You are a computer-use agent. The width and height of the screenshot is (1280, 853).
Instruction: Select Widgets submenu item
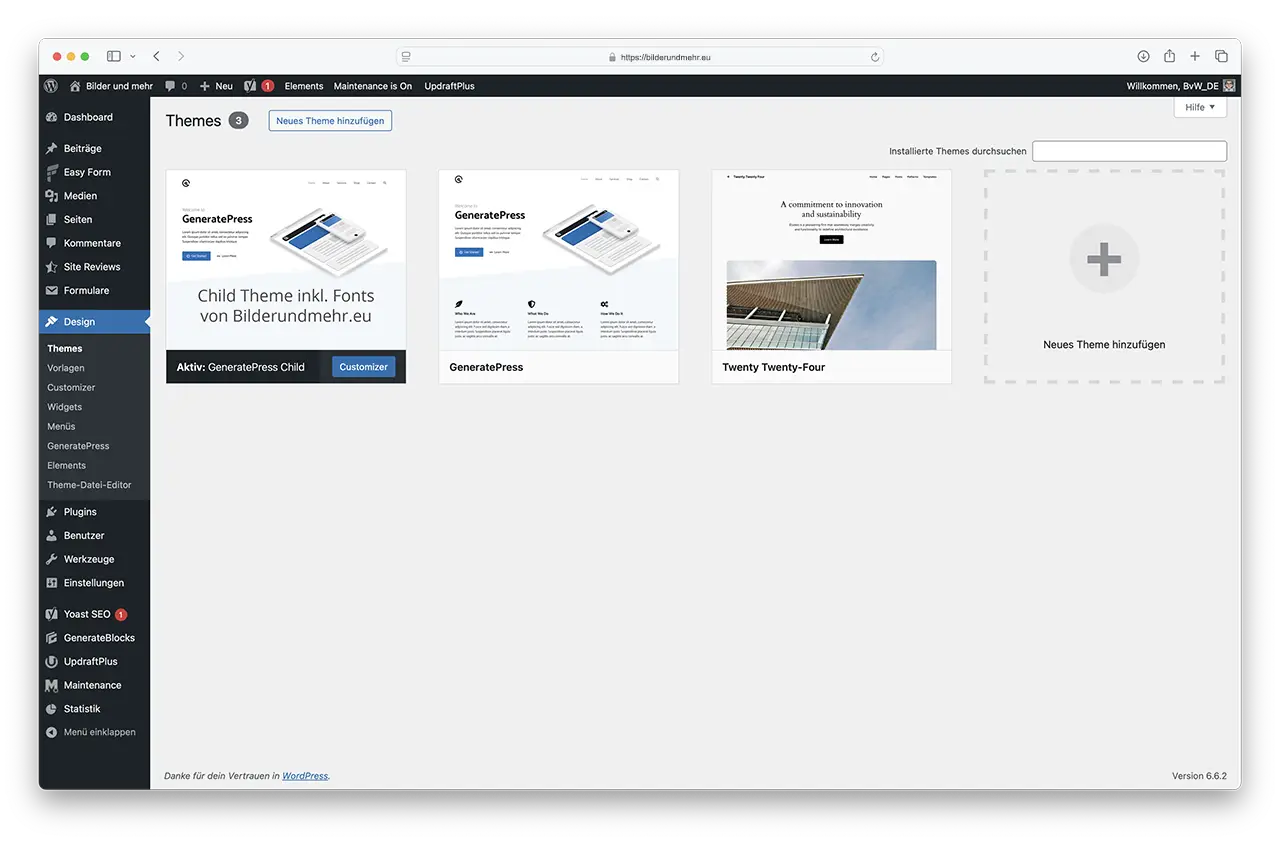tap(65, 407)
